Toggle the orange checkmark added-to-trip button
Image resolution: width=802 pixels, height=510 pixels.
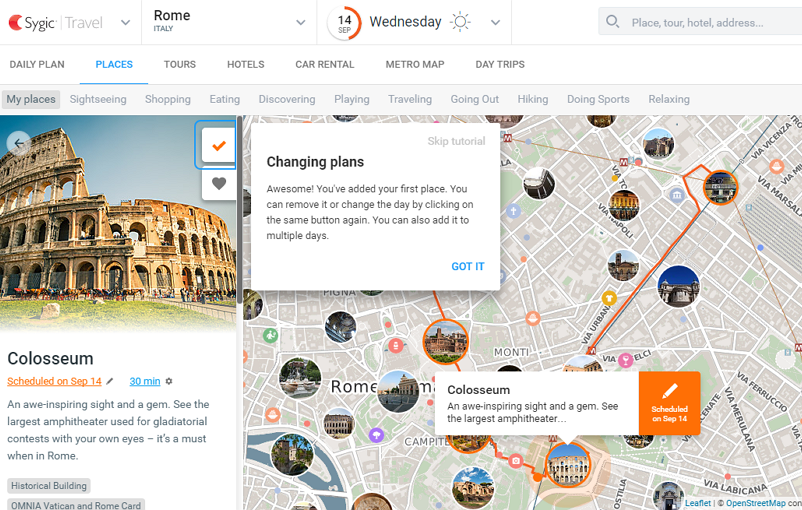click(218, 145)
